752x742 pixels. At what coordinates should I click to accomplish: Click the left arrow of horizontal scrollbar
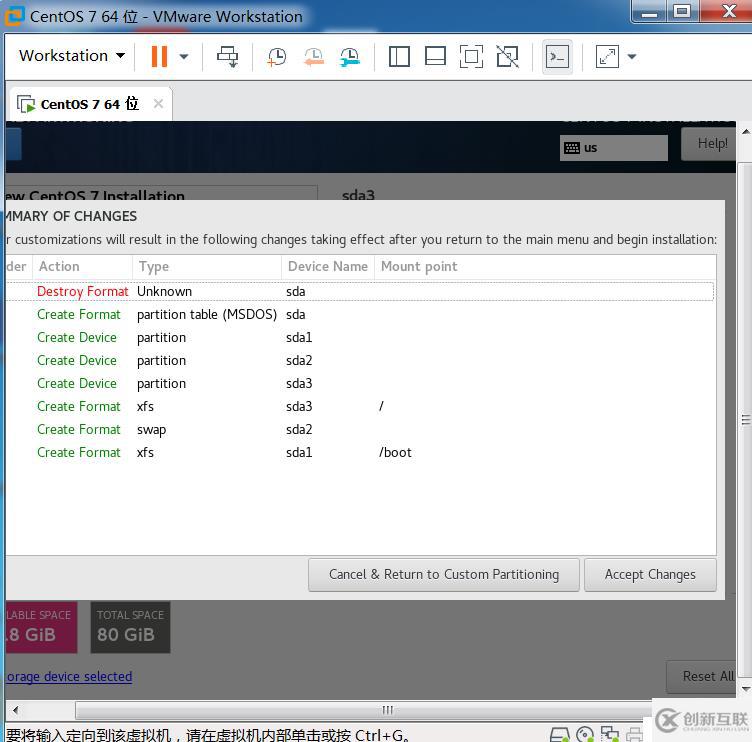pyautogui.click(x=15, y=710)
